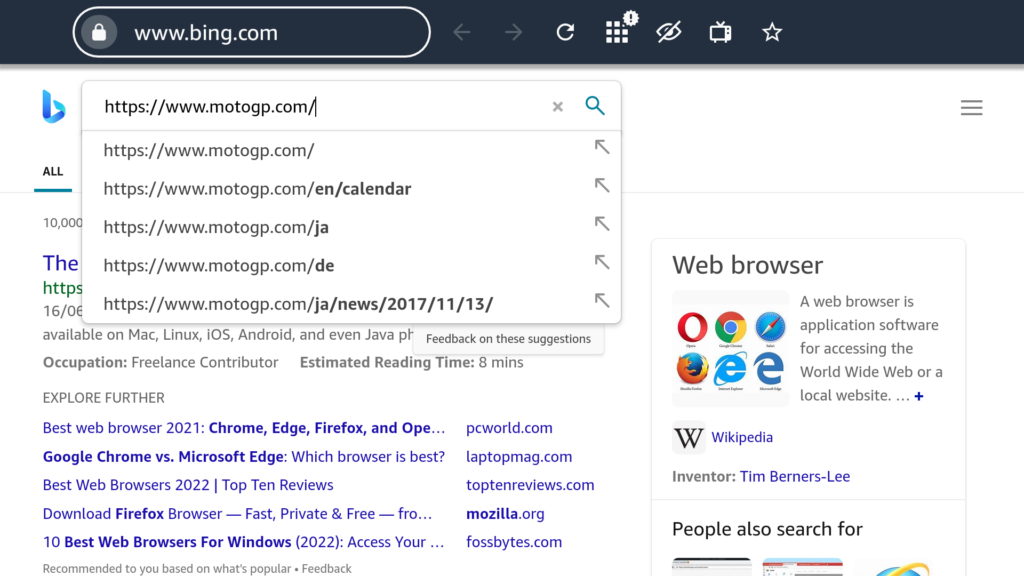Click the Bing search magnifier icon

tap(595, 106)
